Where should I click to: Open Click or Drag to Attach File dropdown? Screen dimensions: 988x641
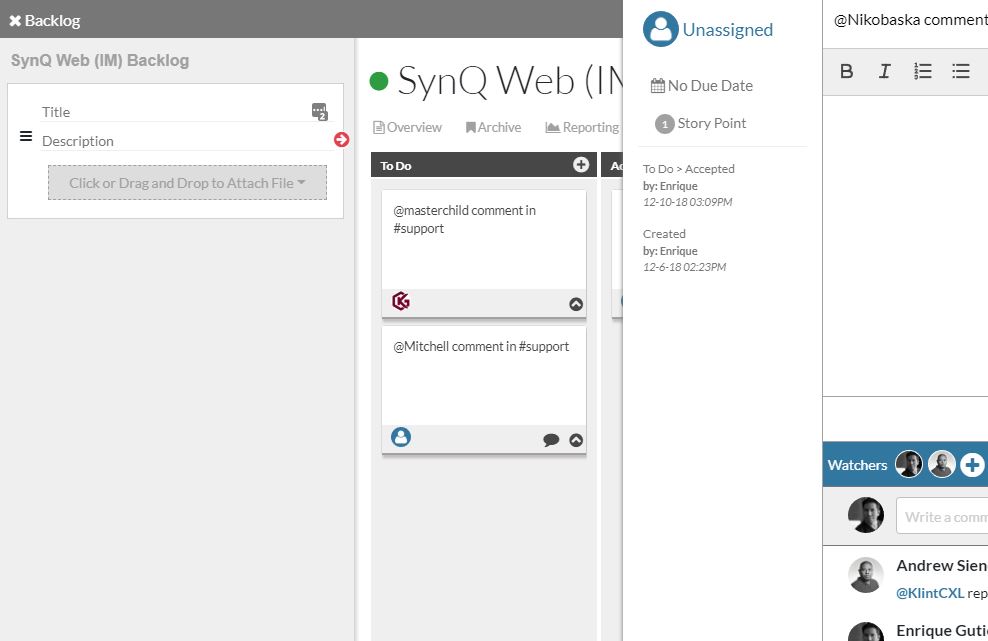[x=187, y=183]
